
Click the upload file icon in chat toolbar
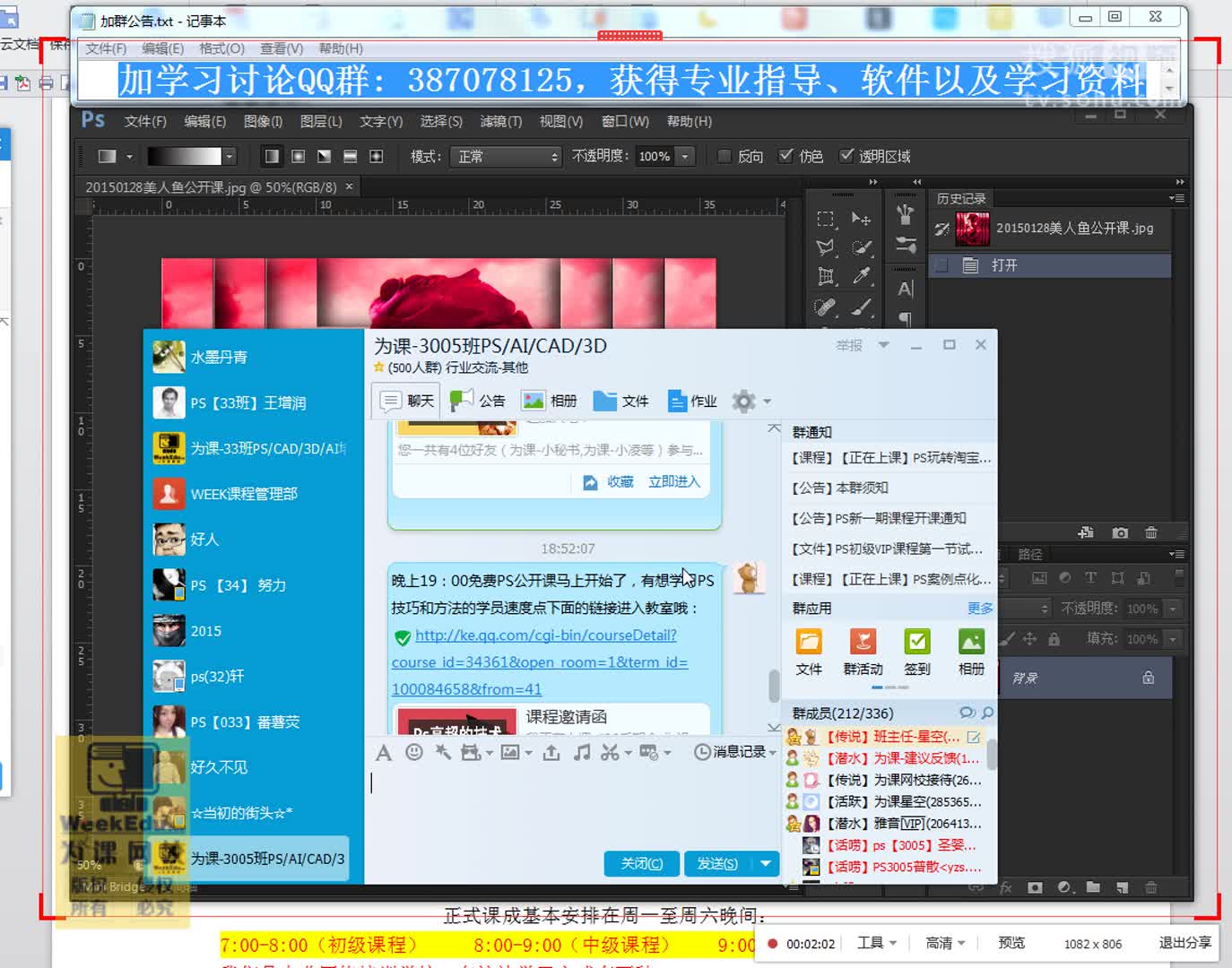[551, 752]
